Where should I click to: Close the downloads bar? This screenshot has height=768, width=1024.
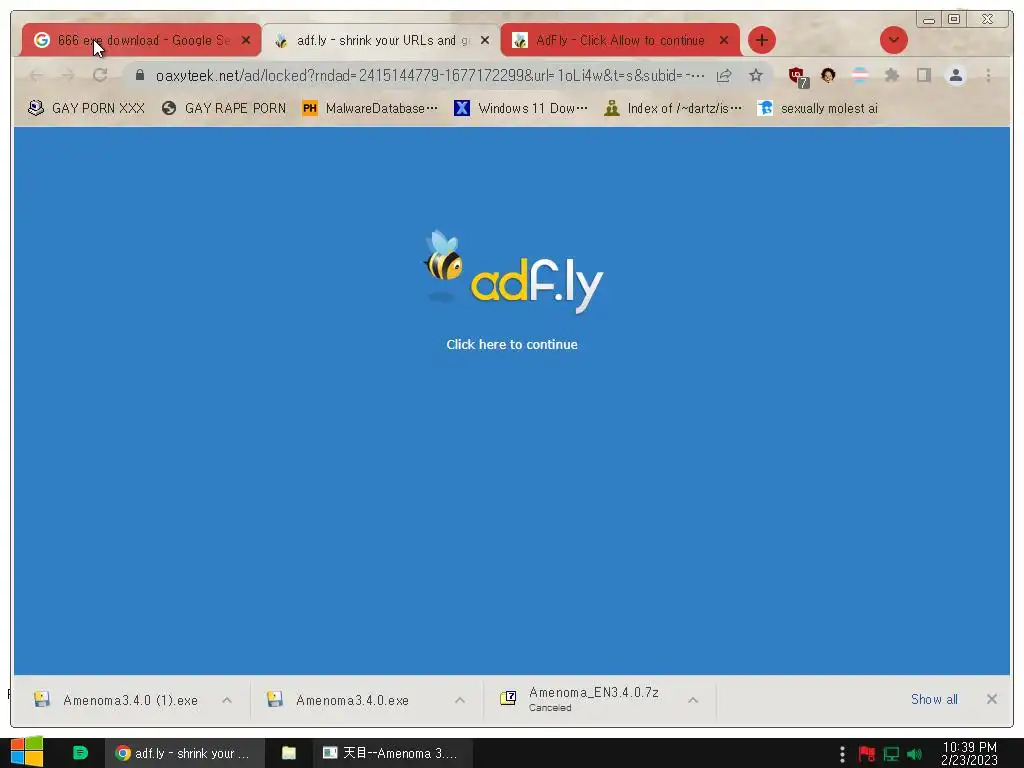pos(991,699)
